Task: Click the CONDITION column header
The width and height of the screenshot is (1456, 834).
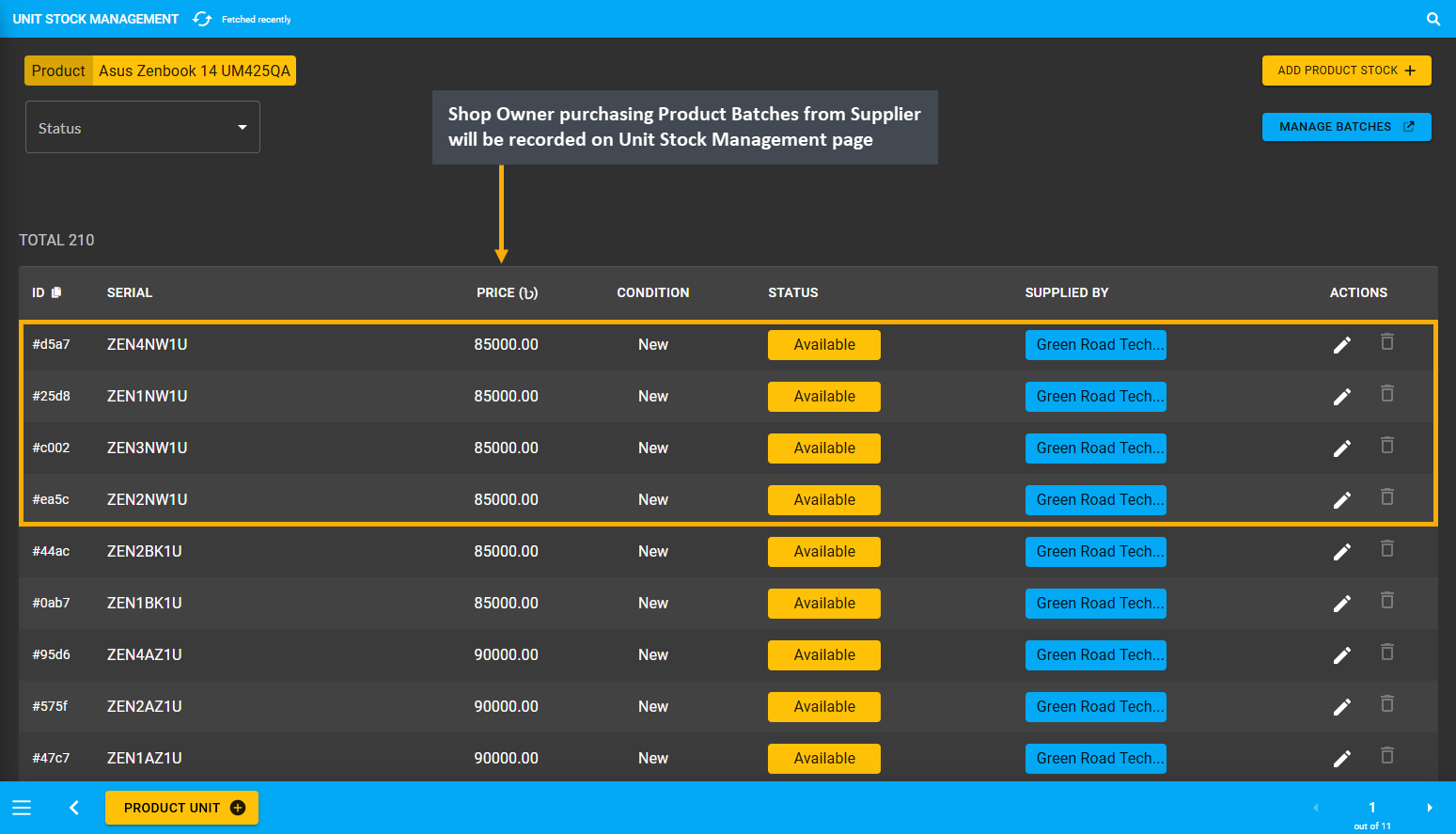Action: click(653, 292)
